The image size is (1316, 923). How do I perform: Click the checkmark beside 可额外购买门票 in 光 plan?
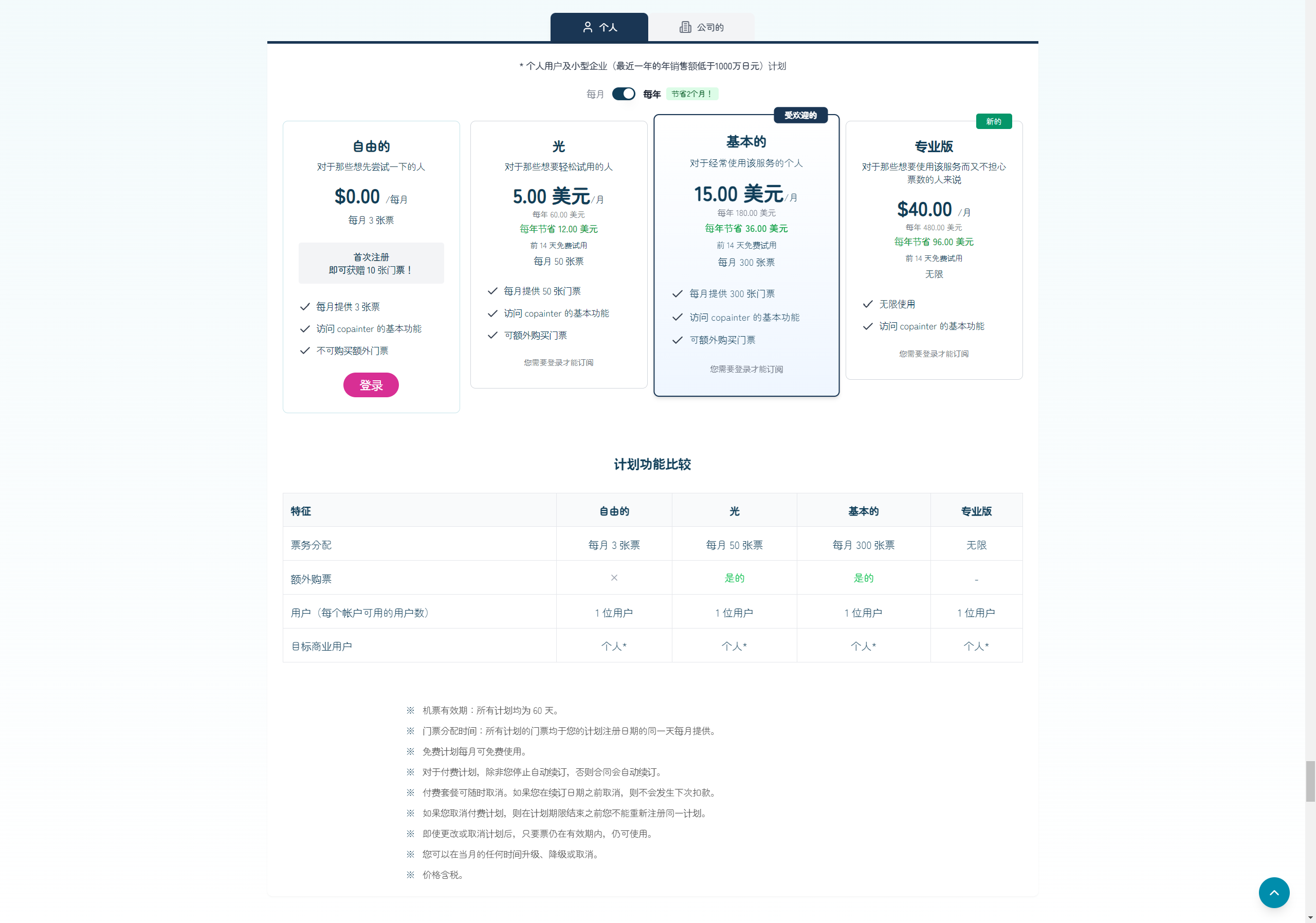(492, 335)
